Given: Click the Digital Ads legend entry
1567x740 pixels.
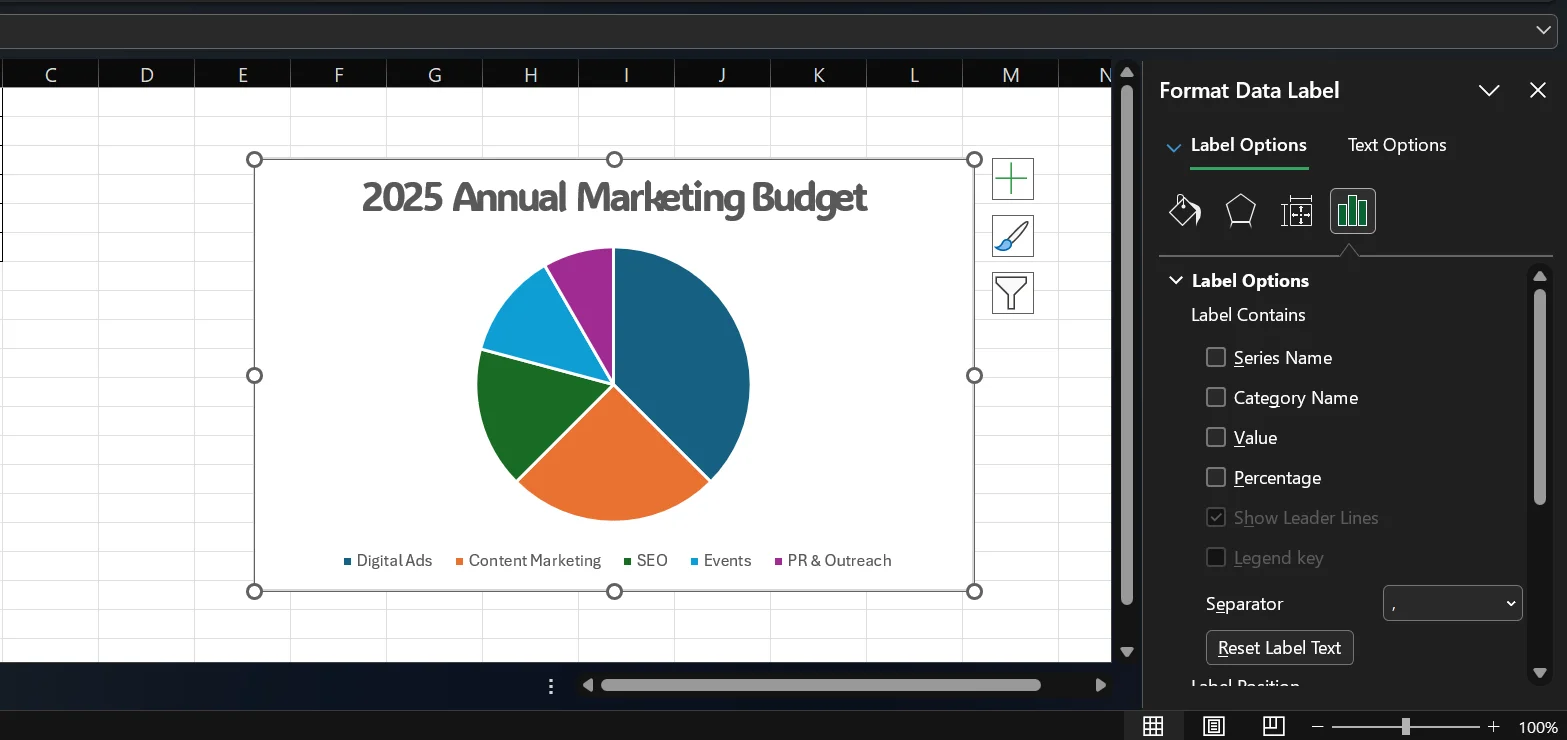Looking at the screenshot, I should (x=388, y=561).
